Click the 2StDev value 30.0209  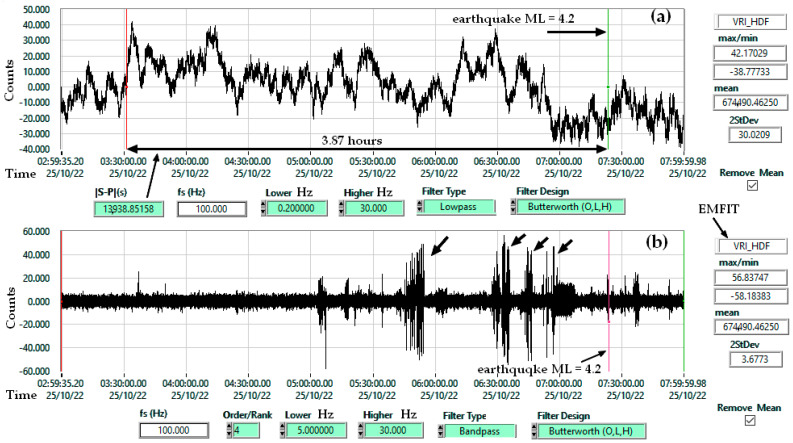tap(754, 135)
